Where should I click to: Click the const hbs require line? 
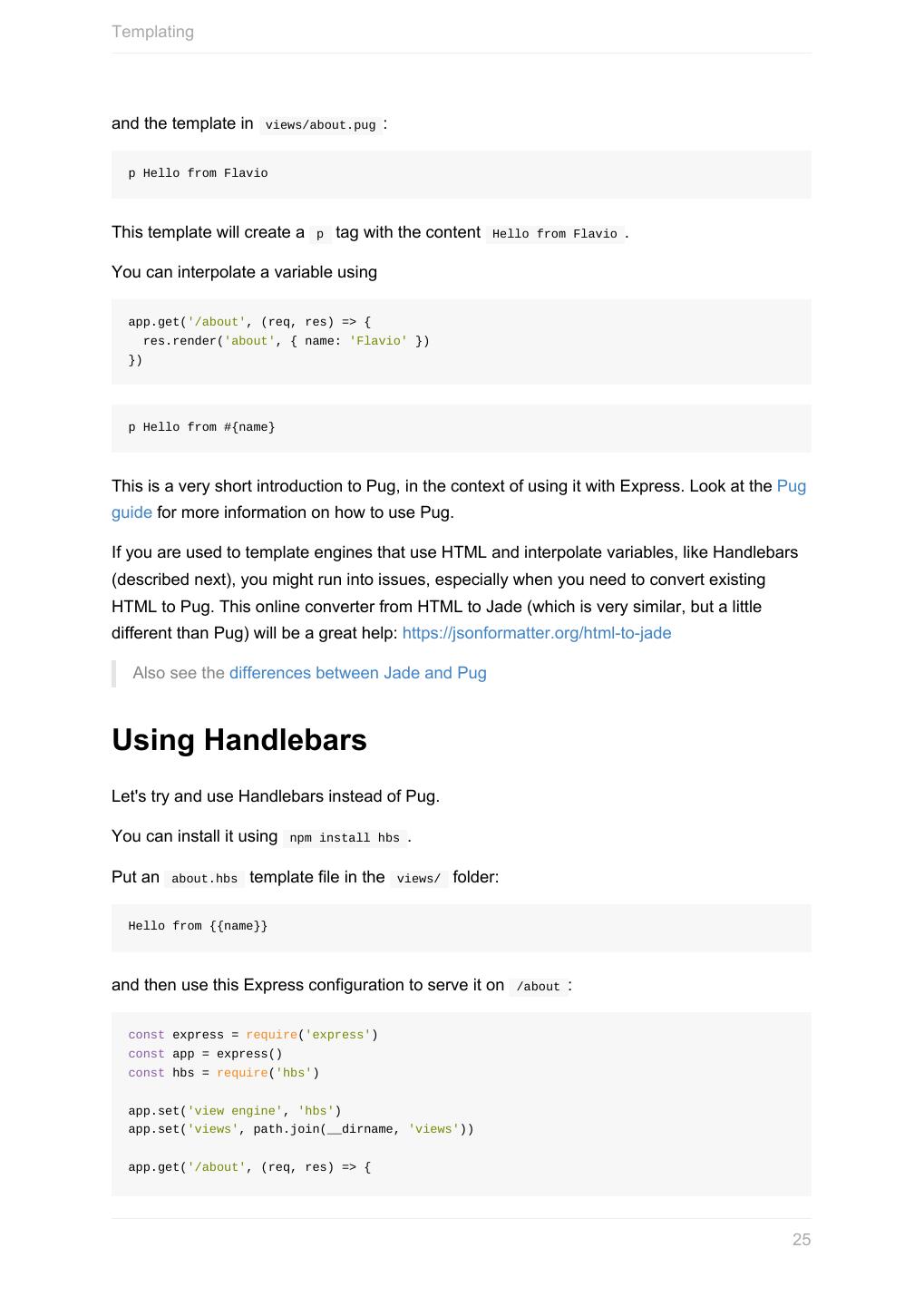(x=223, y=1073)
